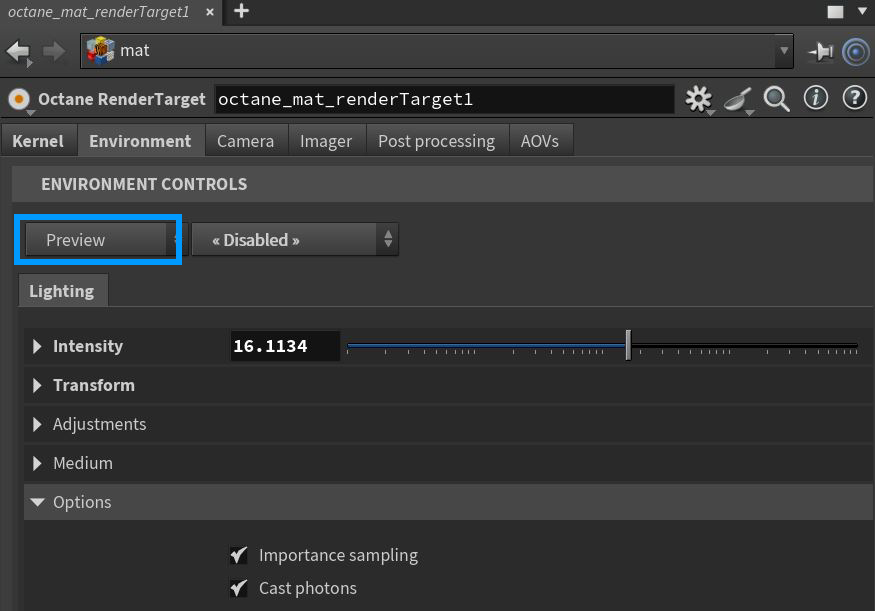
Task: Open the Post processing tab
Action: pyautogui.click(x=436, y=141)
